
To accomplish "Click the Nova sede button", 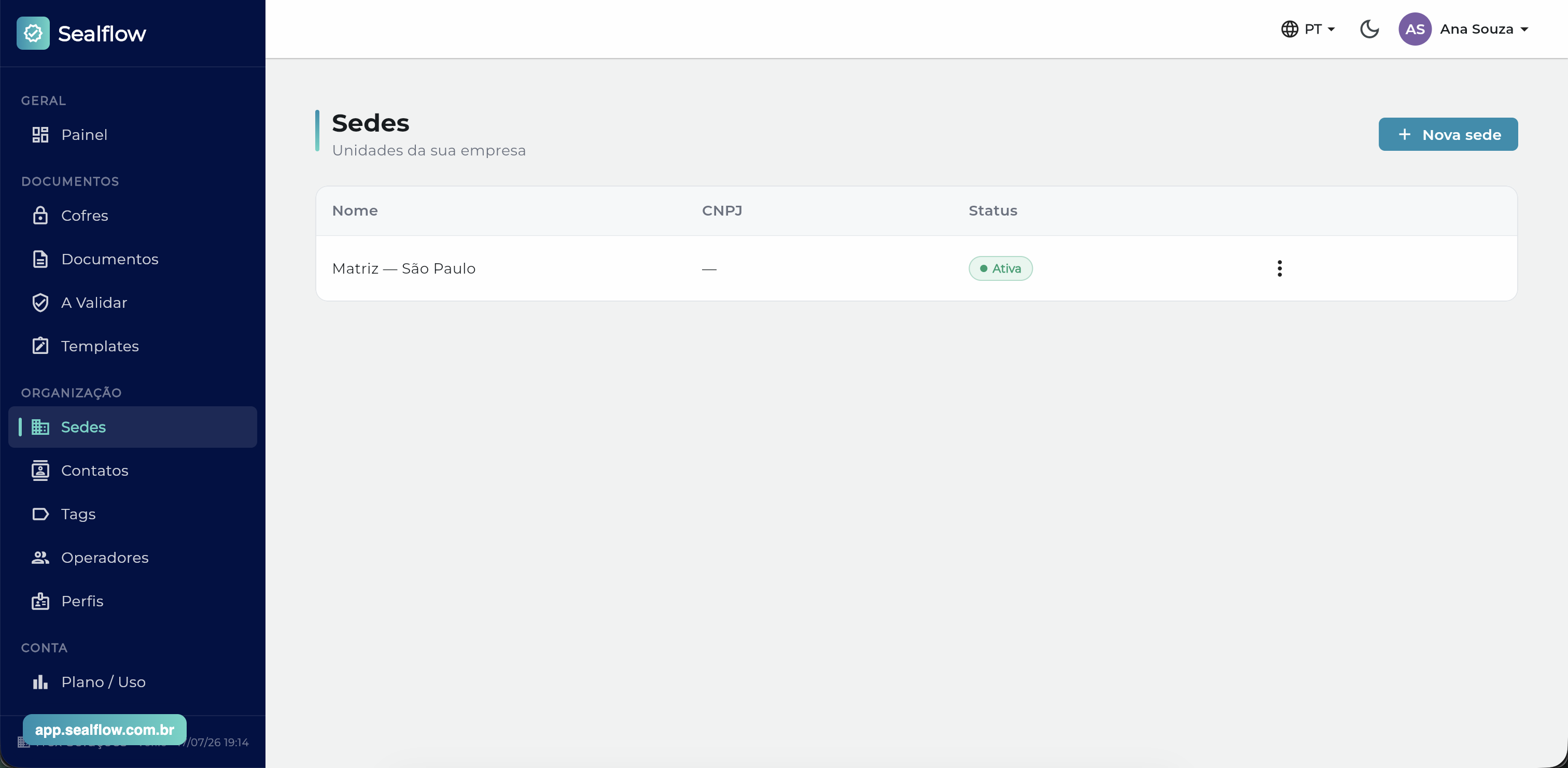I will [x=1448, y=135].
